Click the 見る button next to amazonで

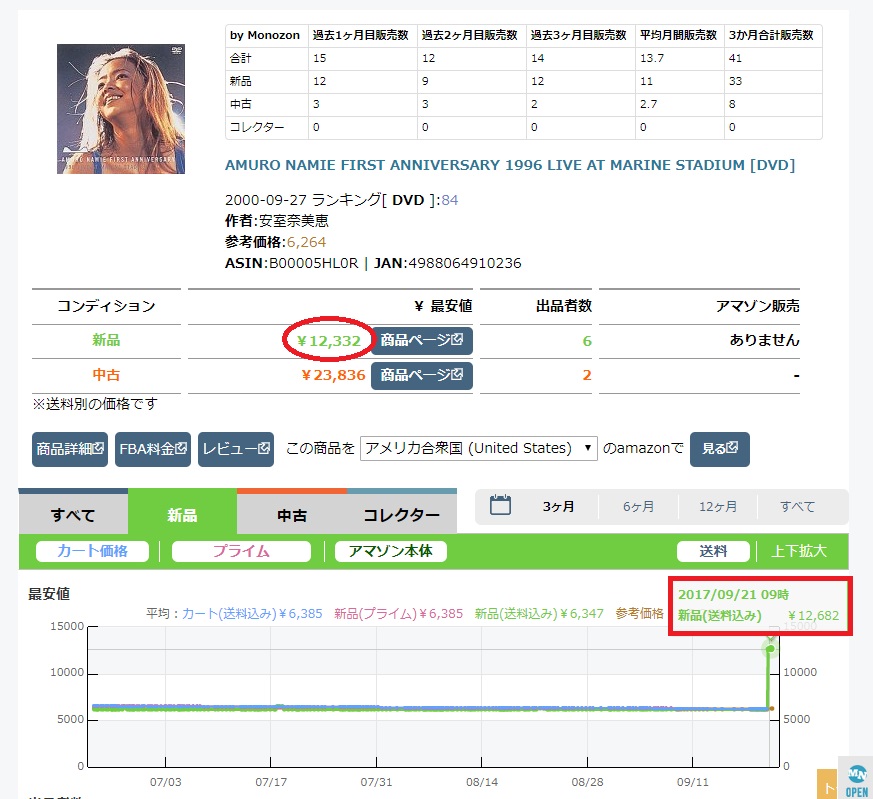pos(719,449)
